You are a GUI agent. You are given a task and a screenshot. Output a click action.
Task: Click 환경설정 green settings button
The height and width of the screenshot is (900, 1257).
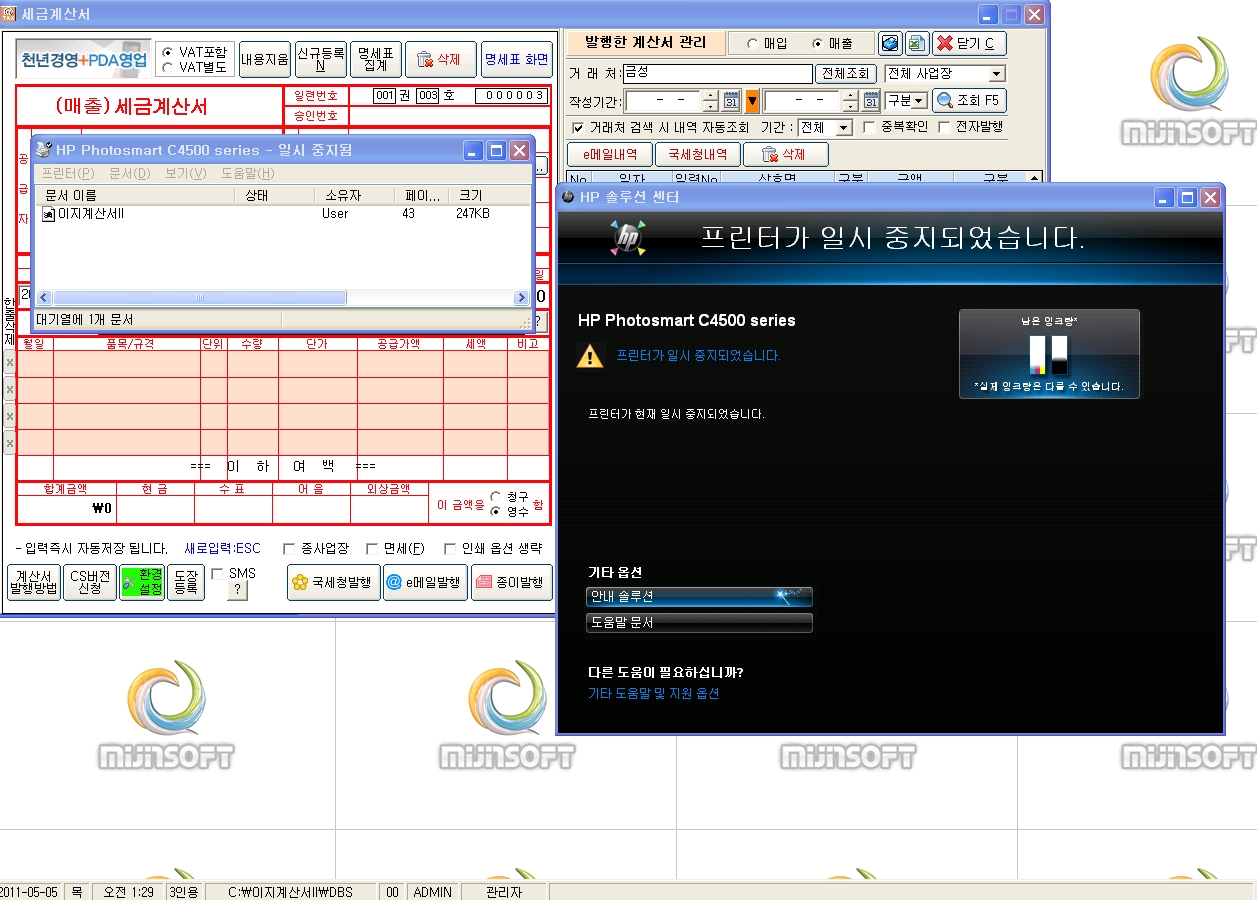(142, 583)
